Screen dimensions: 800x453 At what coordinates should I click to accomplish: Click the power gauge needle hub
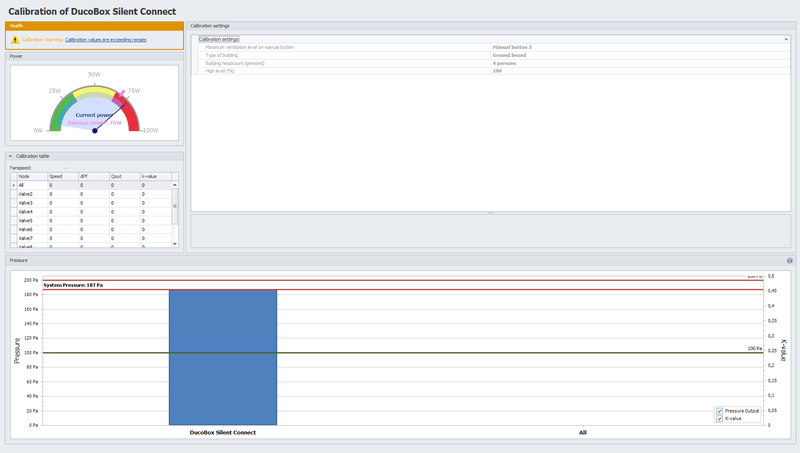click(94, 131)
